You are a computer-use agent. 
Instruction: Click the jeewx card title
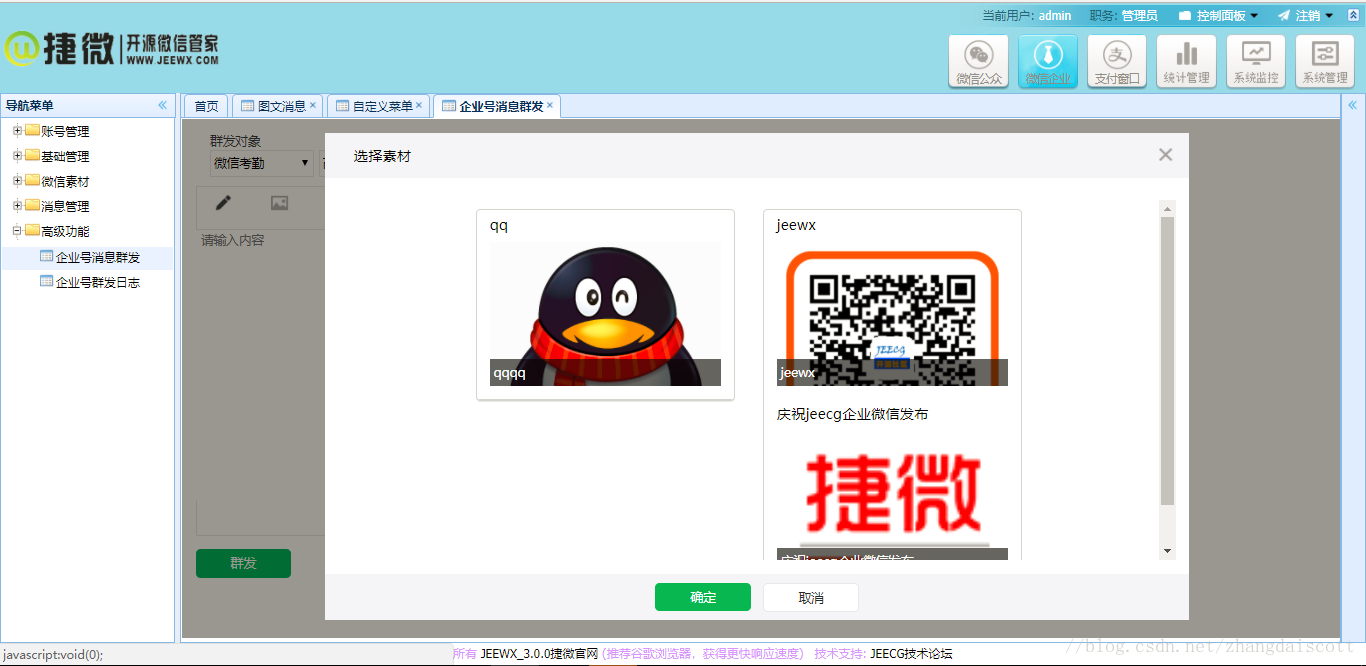tap(796, 225)
